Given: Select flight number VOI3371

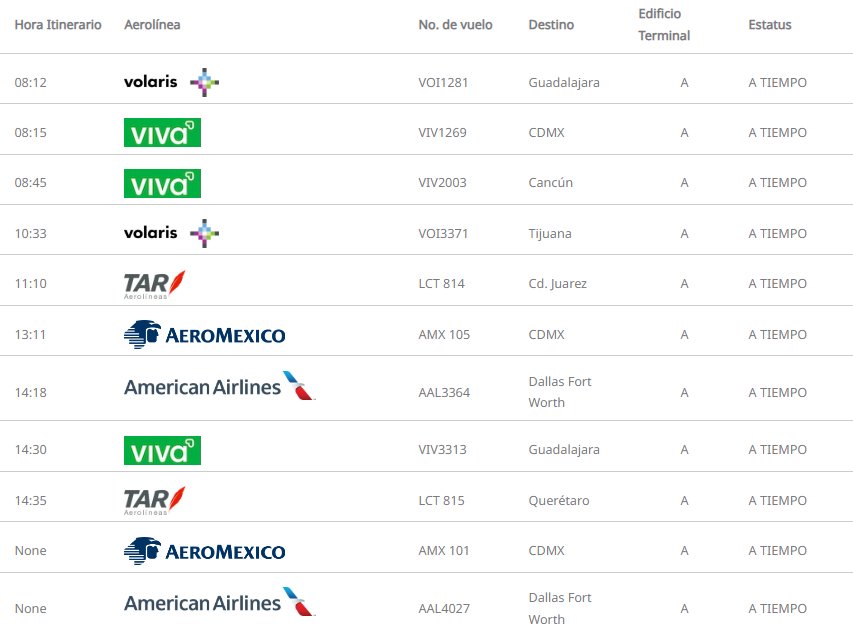Looking at the screenshot, I should click(x=443, y=234).
